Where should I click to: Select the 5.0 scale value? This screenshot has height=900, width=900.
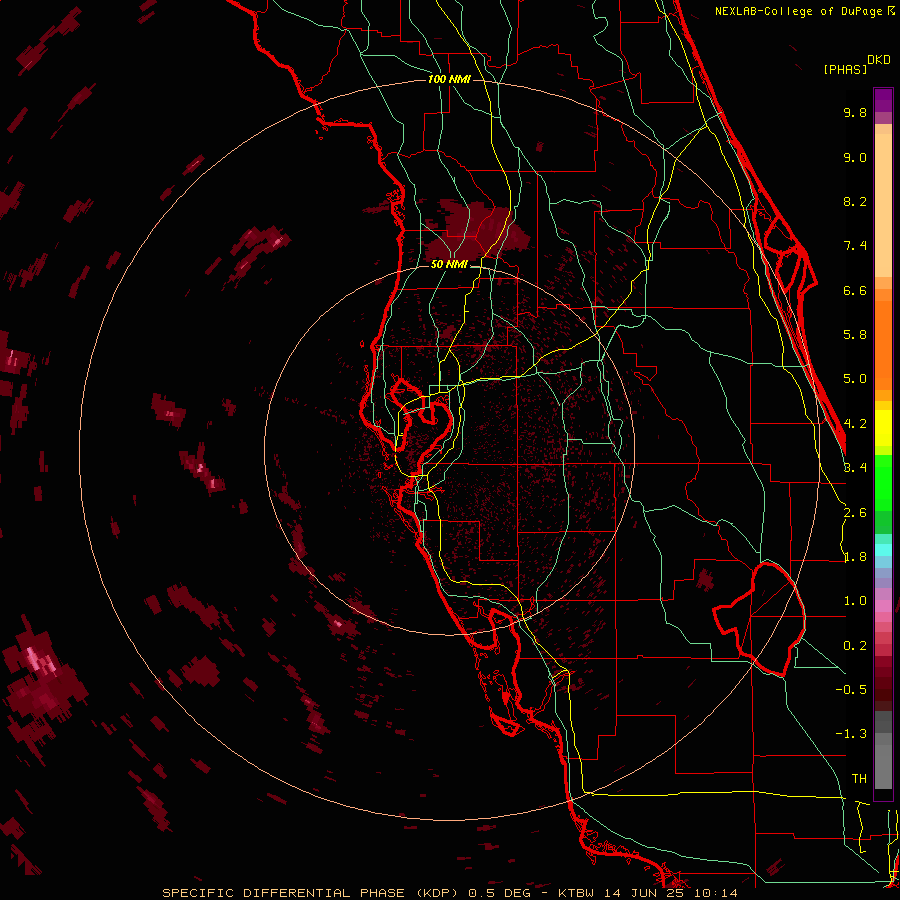pyautogui.click(x=855, y=379)
